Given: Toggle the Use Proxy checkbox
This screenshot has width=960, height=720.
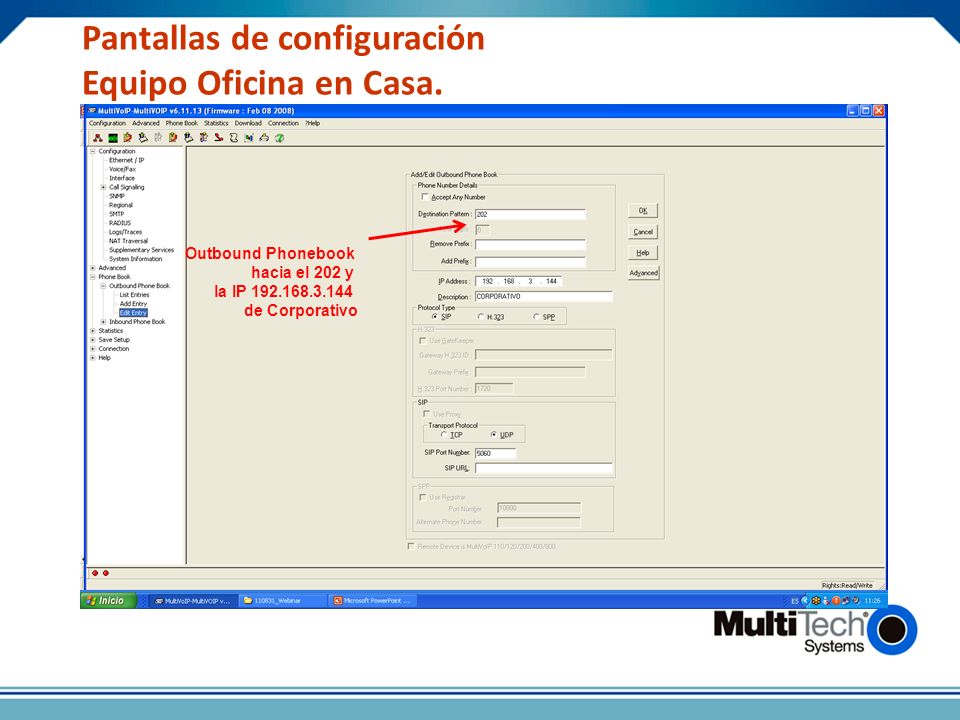Looking at the screenshot, I should click(427, 414).
